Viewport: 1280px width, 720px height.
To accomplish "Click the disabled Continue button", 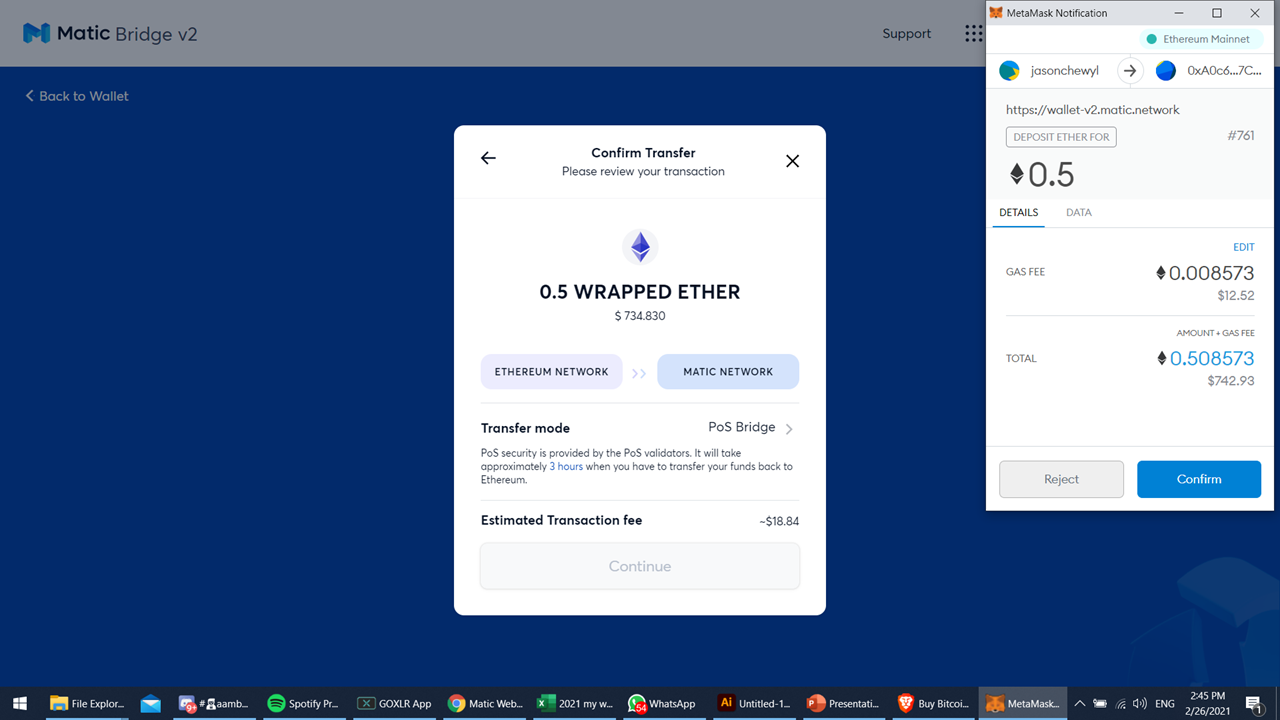I will tap(640, 566).
